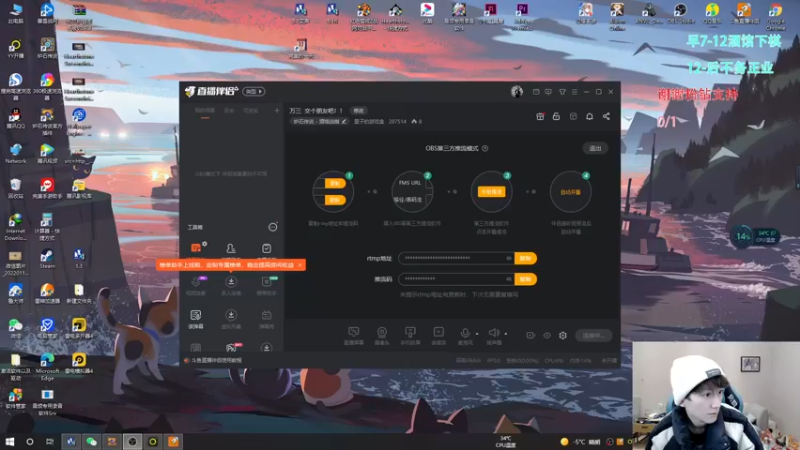Screen dimensions: 800x450
Task: Click the orange toolbox icon with gear badge
Action: pos(196,248)
